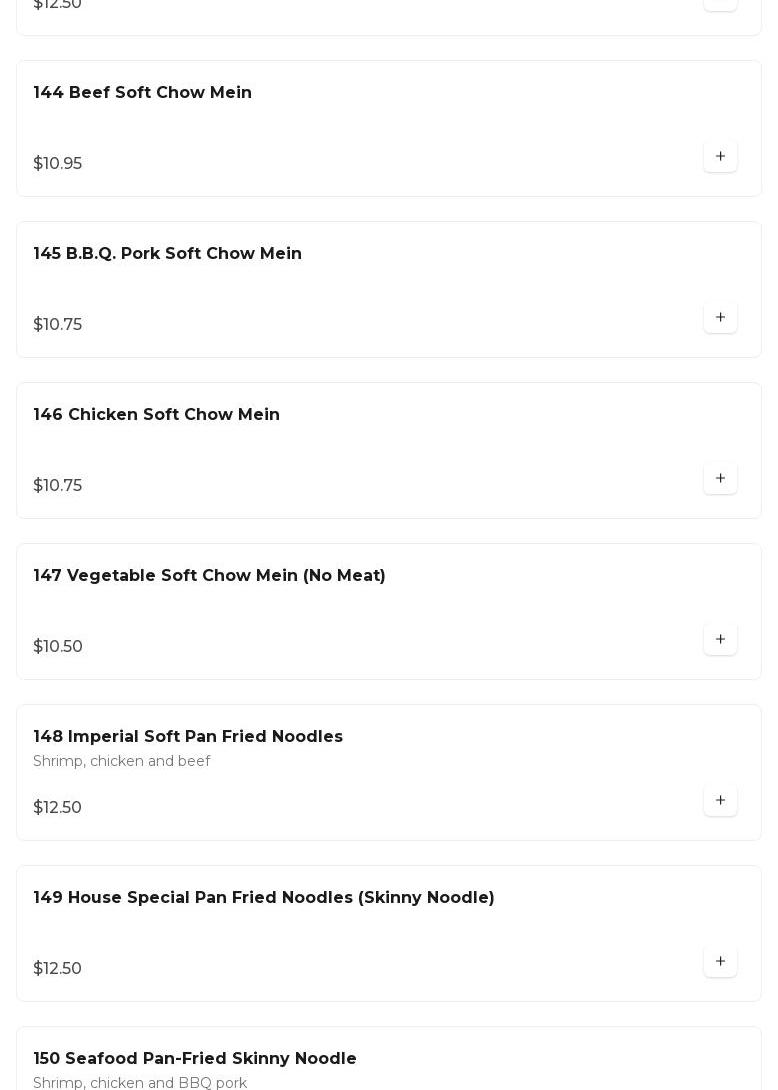
Task: Add 144 Beef Soft Chow Mein to cart
Action: coord(720,156)
